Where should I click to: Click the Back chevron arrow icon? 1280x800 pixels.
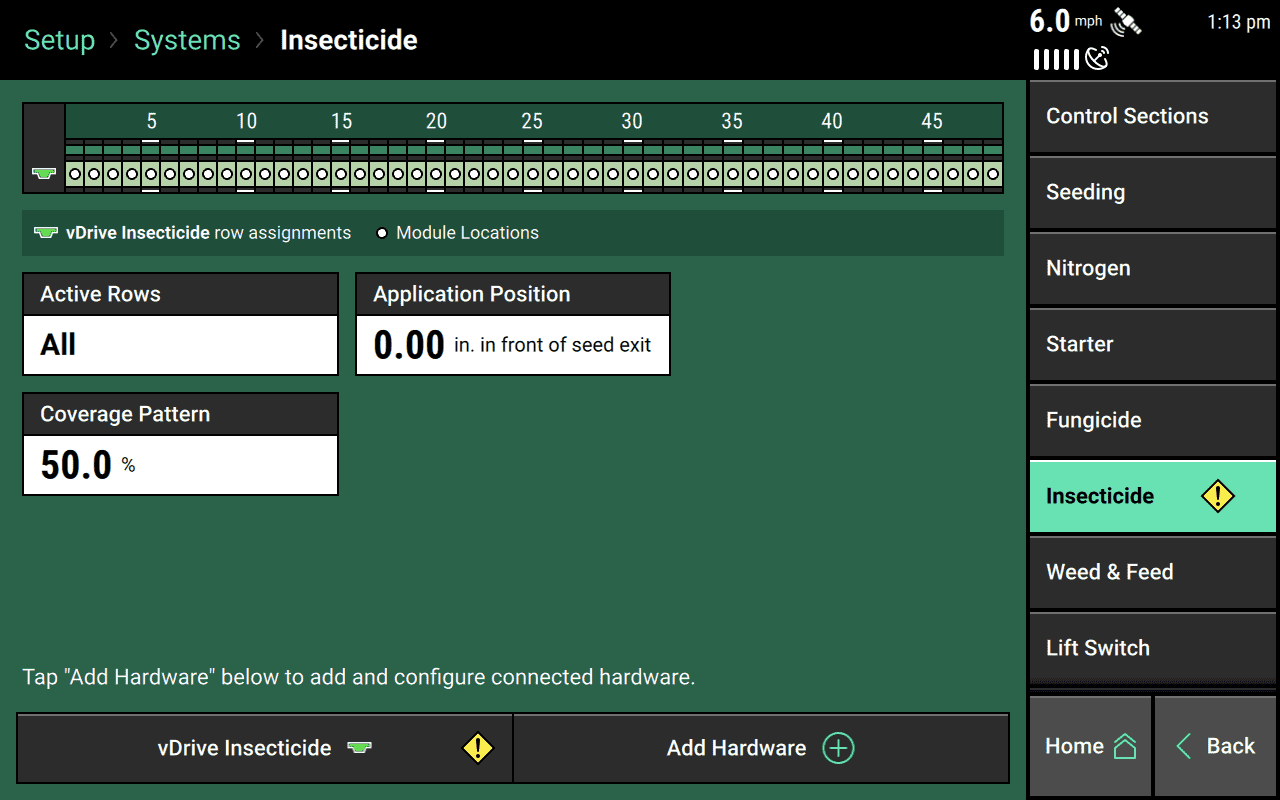(x=1184, y=746)
